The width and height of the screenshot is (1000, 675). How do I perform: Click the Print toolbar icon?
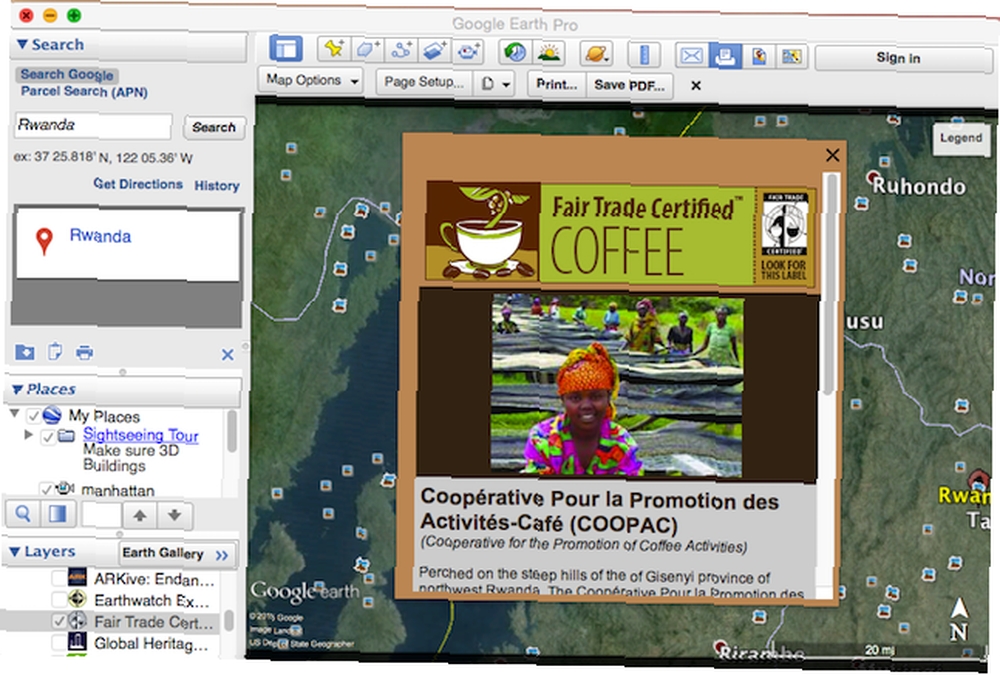(726, 56)
